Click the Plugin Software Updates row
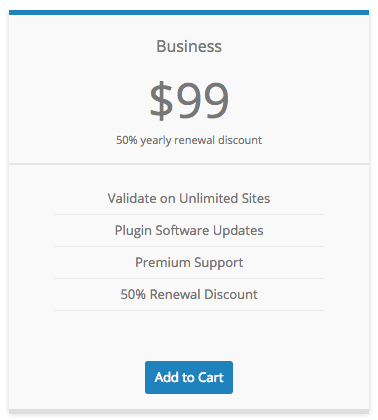 coord(189,231)
